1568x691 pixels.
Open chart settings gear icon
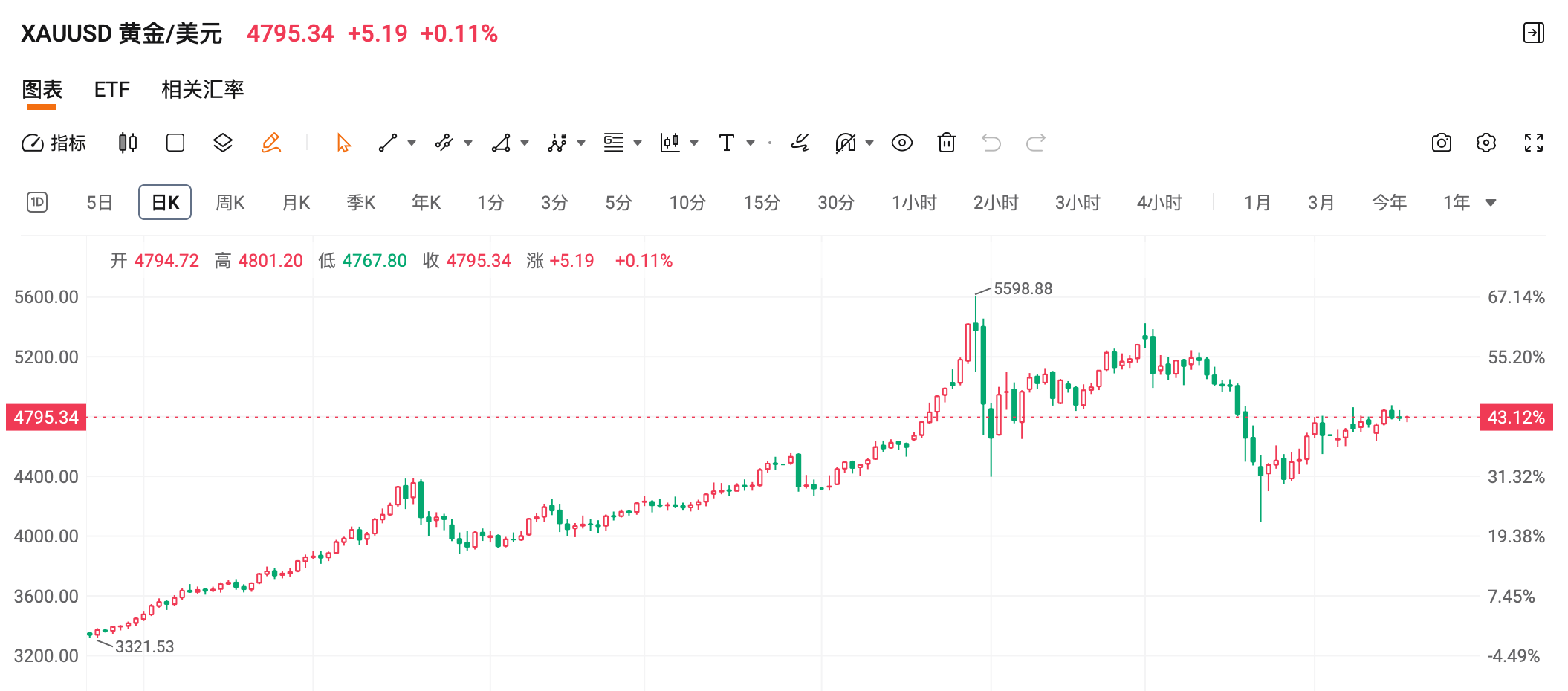1486,143
